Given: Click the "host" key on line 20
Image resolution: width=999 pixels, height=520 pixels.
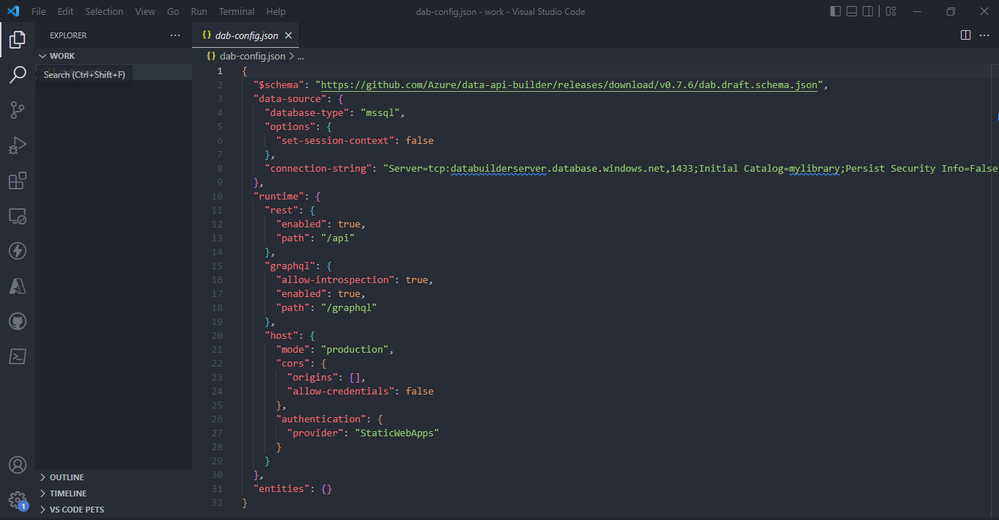Looking at the screenshot, I should tap(282, 335).
